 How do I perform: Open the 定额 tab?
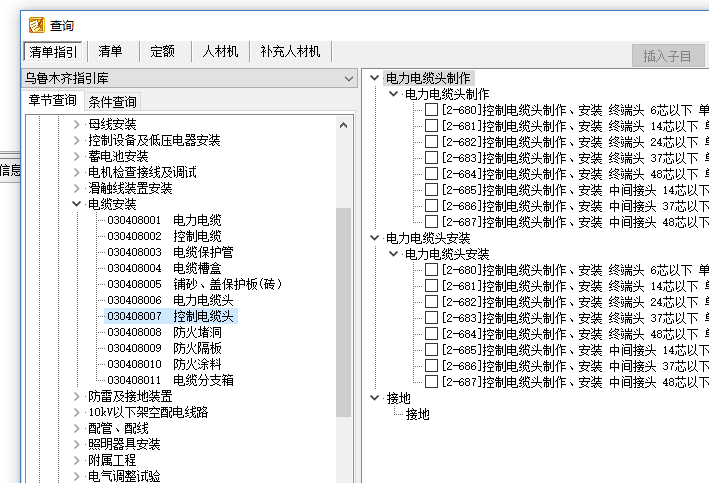point(162,52)
